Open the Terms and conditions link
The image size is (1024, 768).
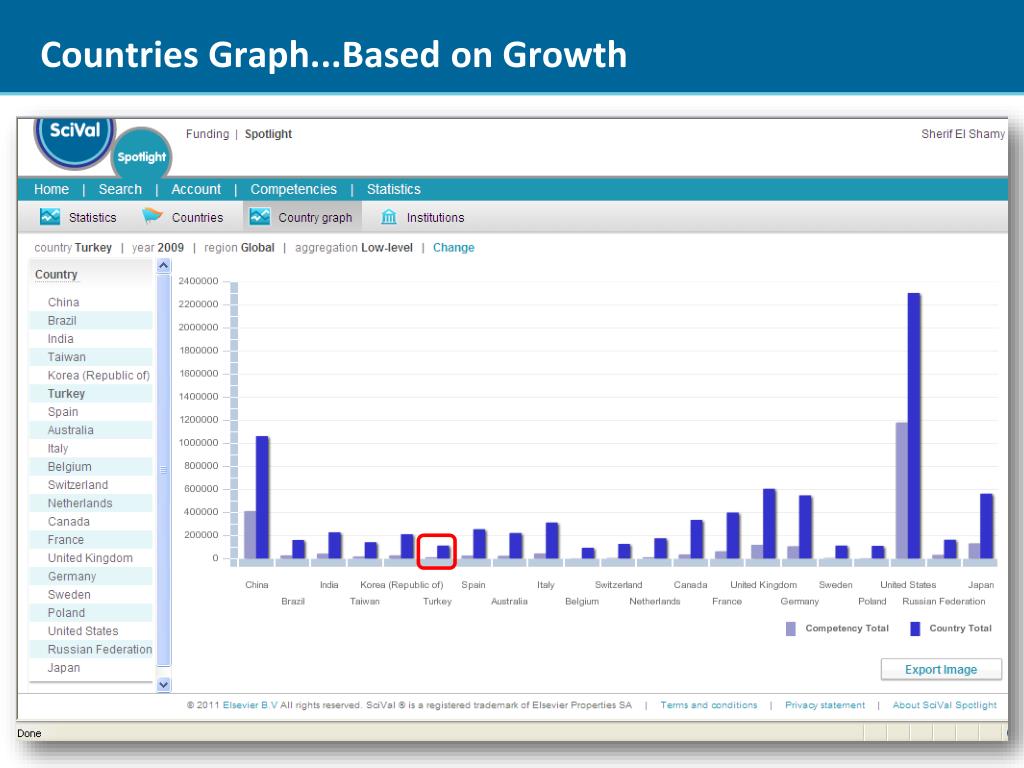pyautogui.click(x=709, y=705)
